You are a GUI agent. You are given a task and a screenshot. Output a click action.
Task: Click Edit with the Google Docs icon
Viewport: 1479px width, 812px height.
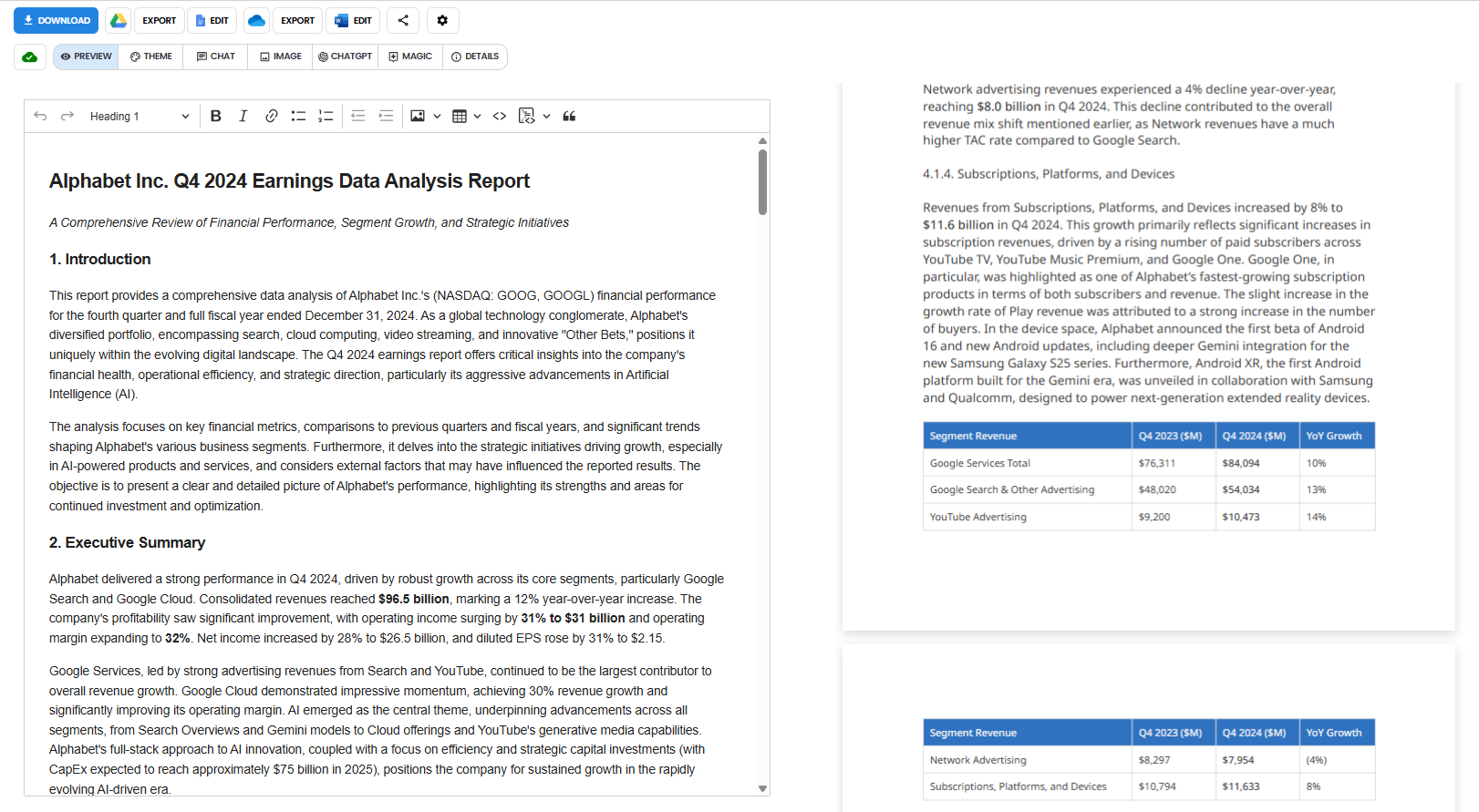pos(212,20)
